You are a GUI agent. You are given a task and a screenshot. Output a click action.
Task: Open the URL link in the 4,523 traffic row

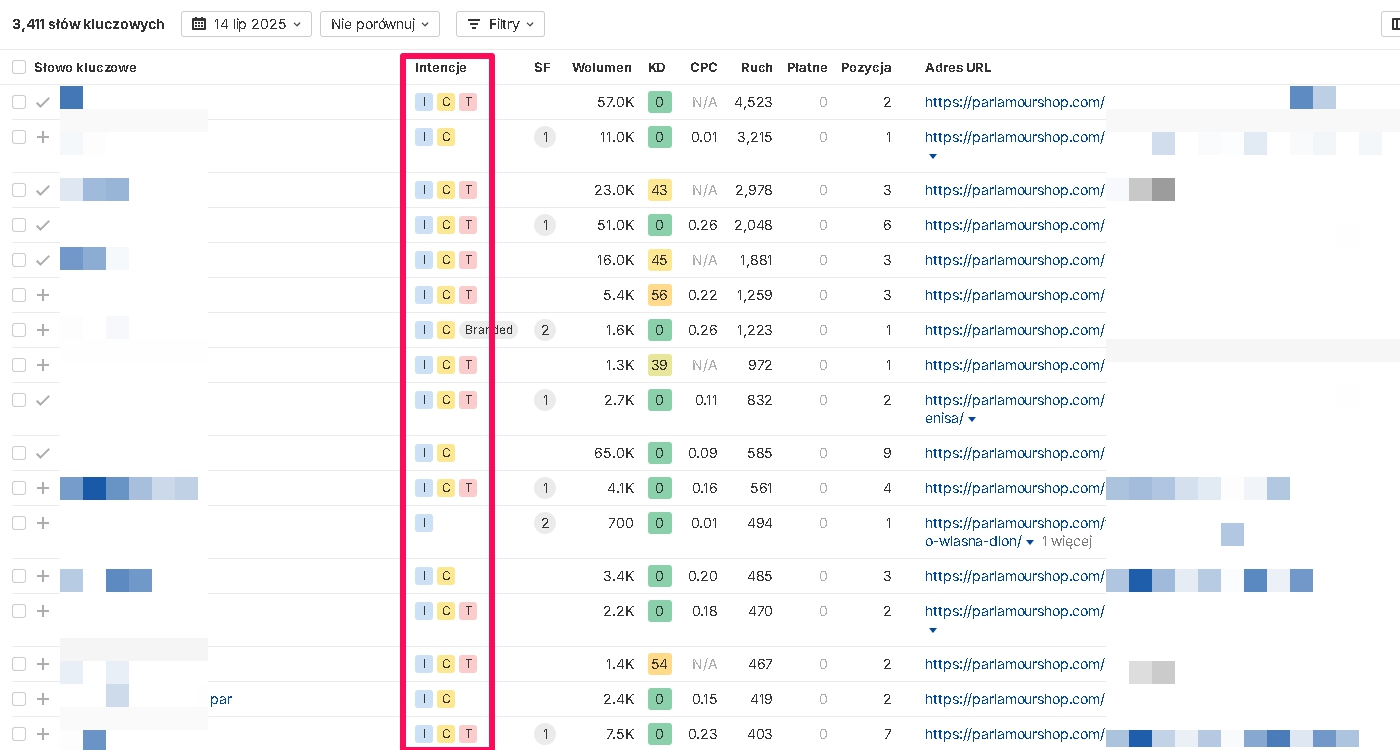coord(1014,102)
